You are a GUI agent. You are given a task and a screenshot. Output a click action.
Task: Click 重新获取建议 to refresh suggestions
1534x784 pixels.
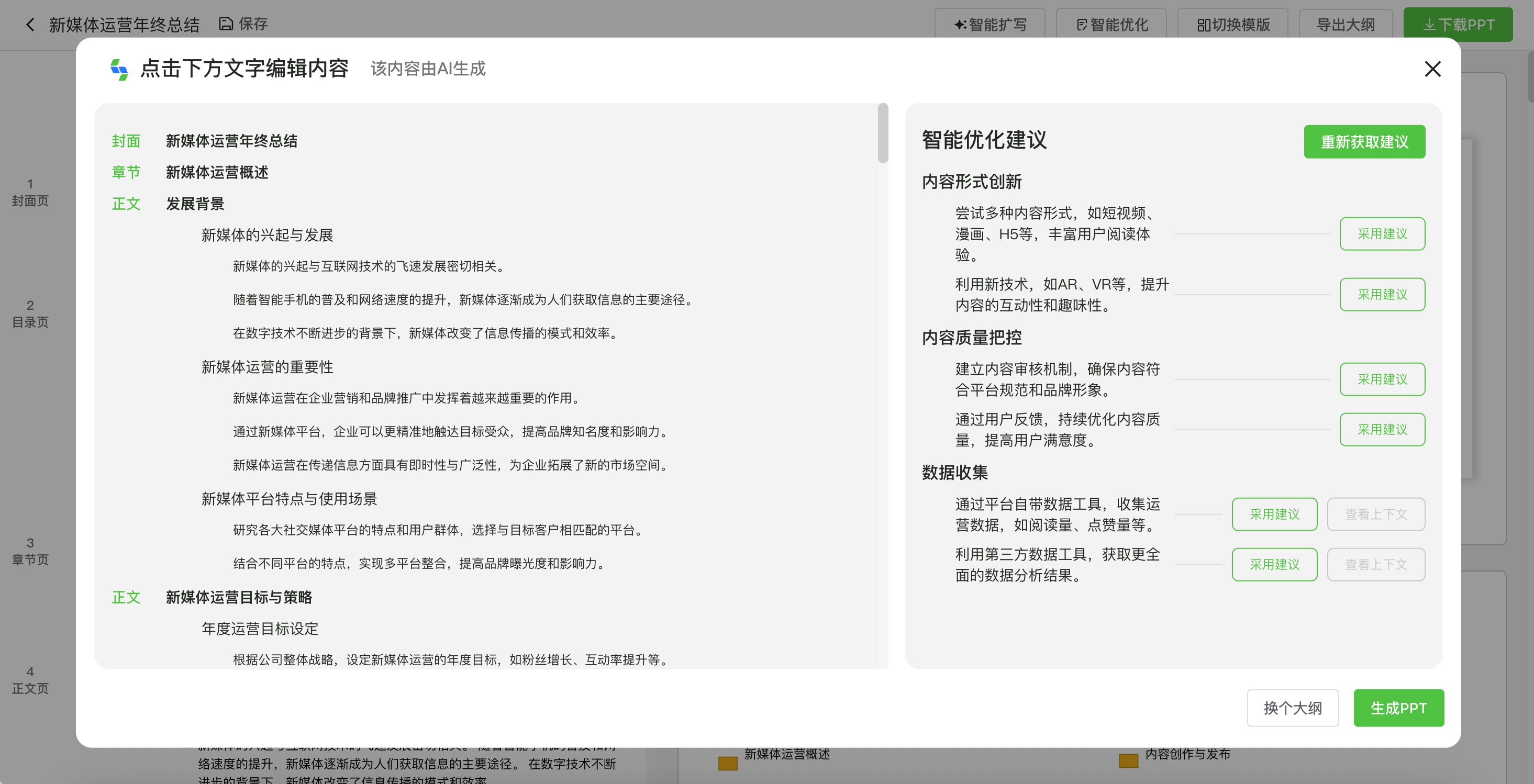click(1364, 142)
